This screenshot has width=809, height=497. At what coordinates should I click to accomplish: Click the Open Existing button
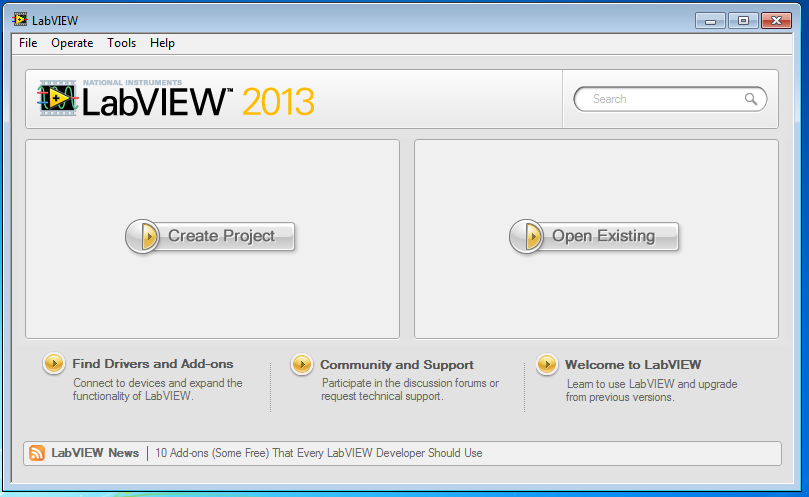tap(594, 236)
